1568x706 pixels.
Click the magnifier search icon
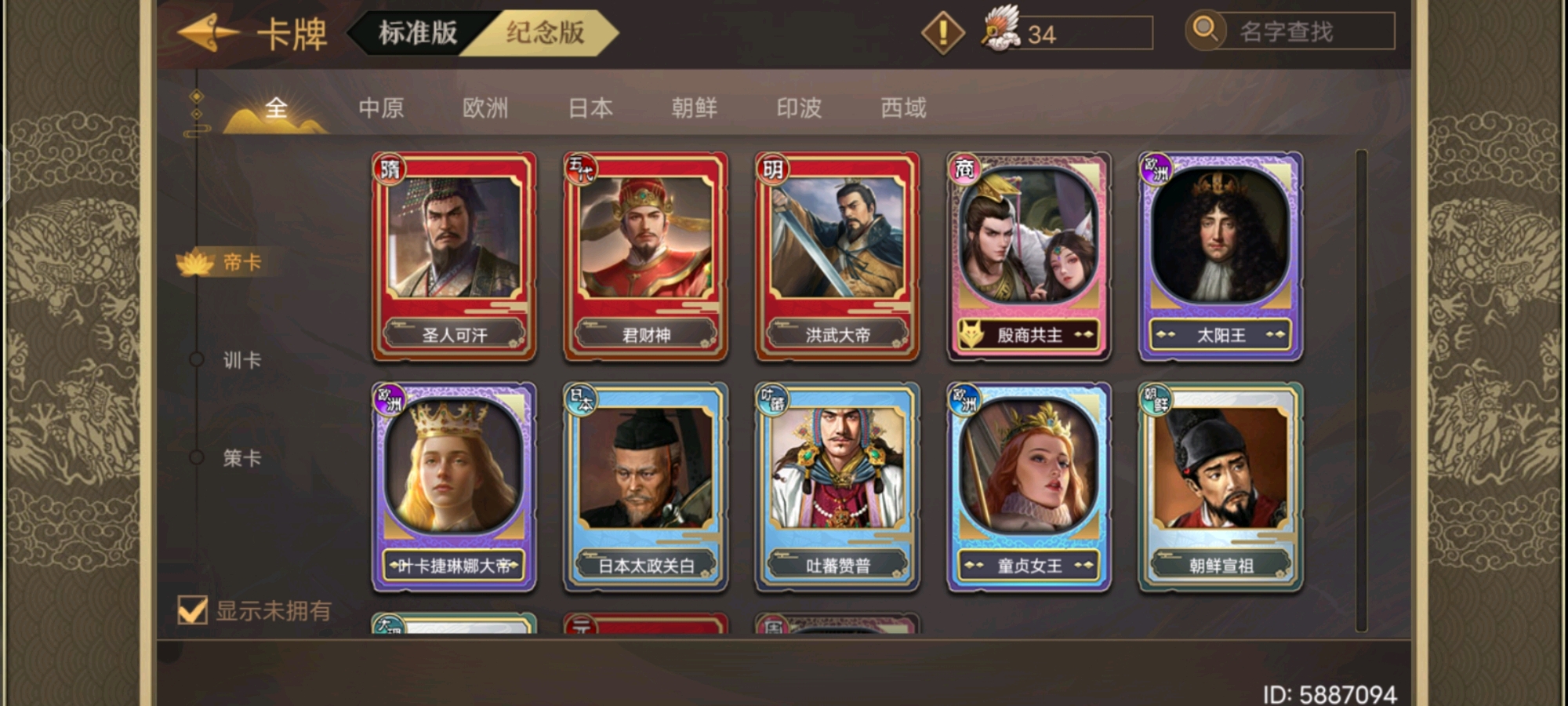tap(1205, 31)
